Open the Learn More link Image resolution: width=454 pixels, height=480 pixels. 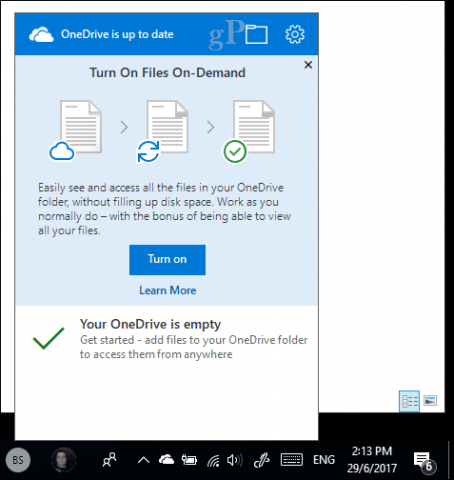pyautogui.click(x=168, y=290)
